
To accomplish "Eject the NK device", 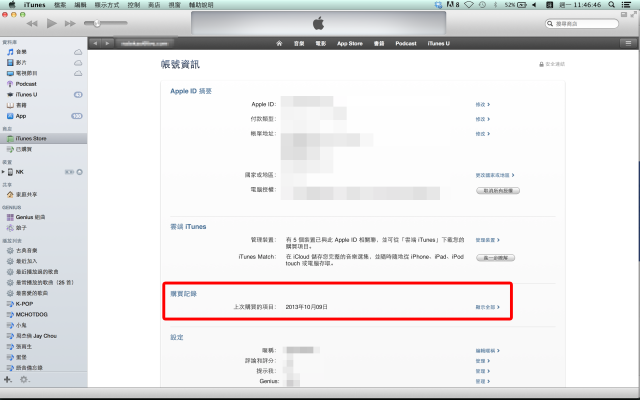I will [x=80, y=172].
